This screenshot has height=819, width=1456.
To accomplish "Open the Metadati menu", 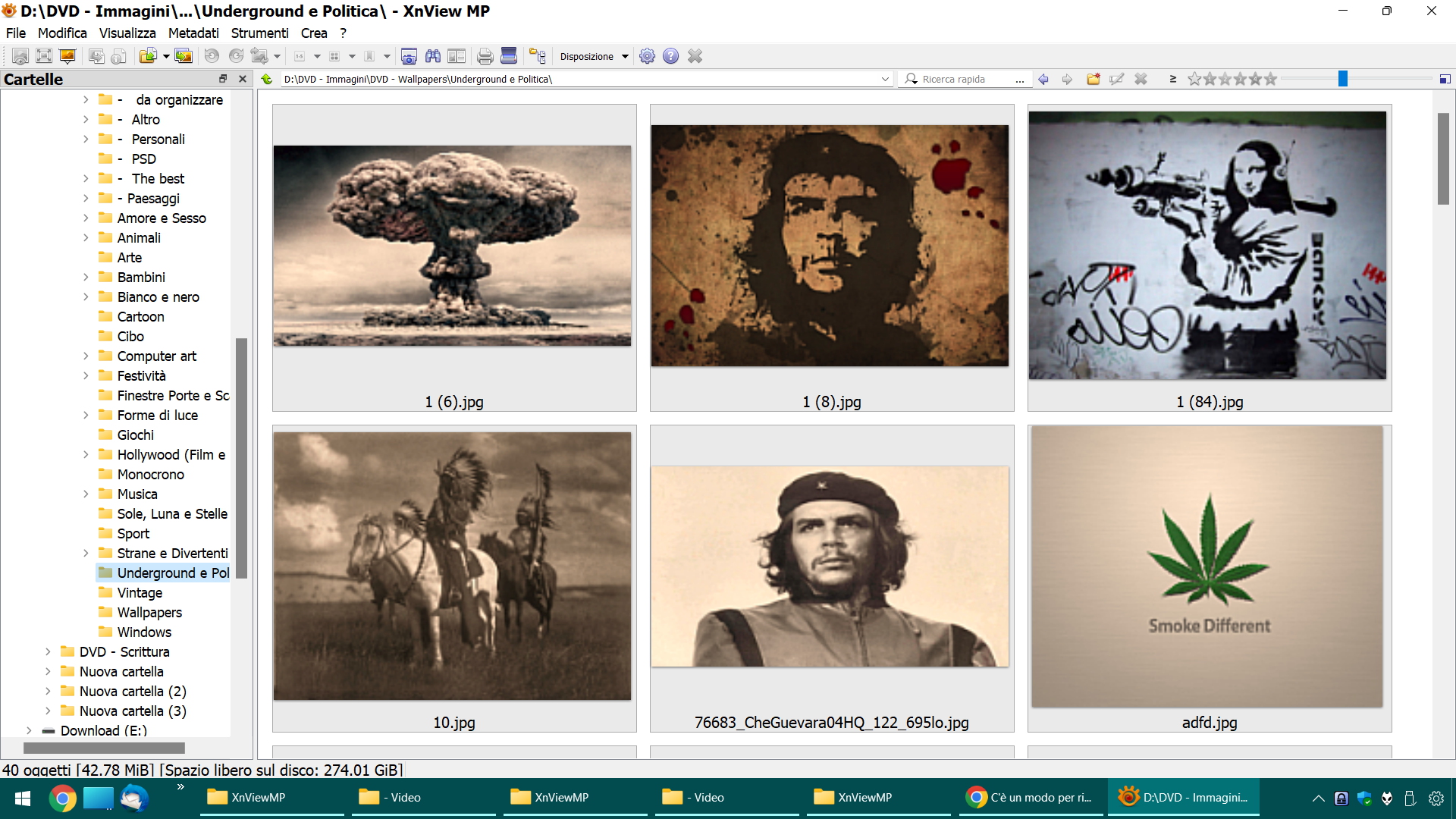I will (x=193, y=33).
